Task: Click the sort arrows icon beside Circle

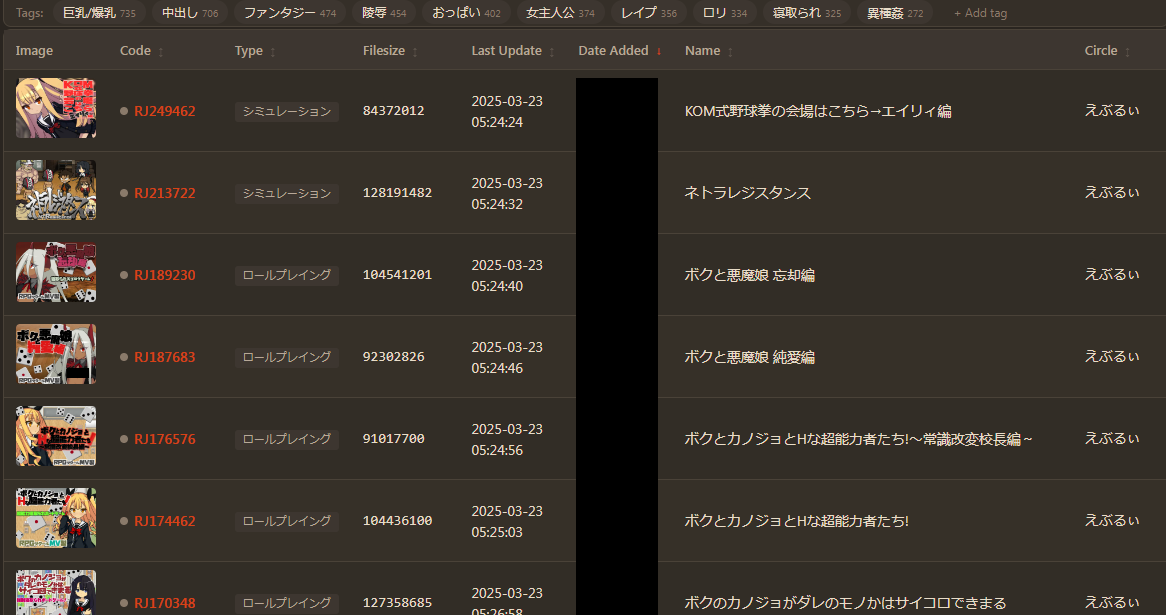Action: click(x=1127, y=52)
